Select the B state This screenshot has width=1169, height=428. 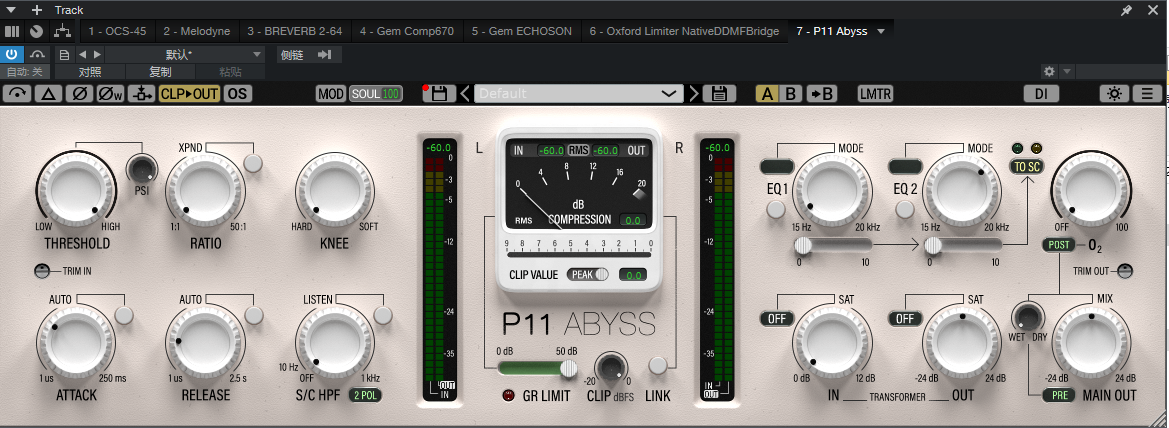[x=791, y=93]
